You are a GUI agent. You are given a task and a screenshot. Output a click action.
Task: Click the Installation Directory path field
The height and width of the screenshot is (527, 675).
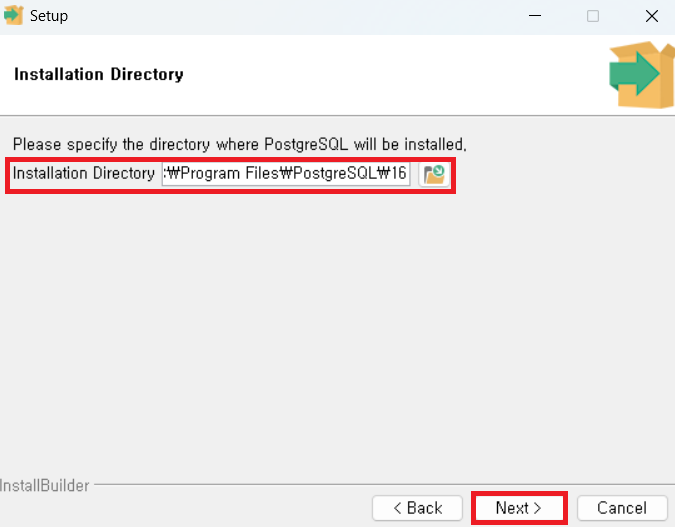286,174
